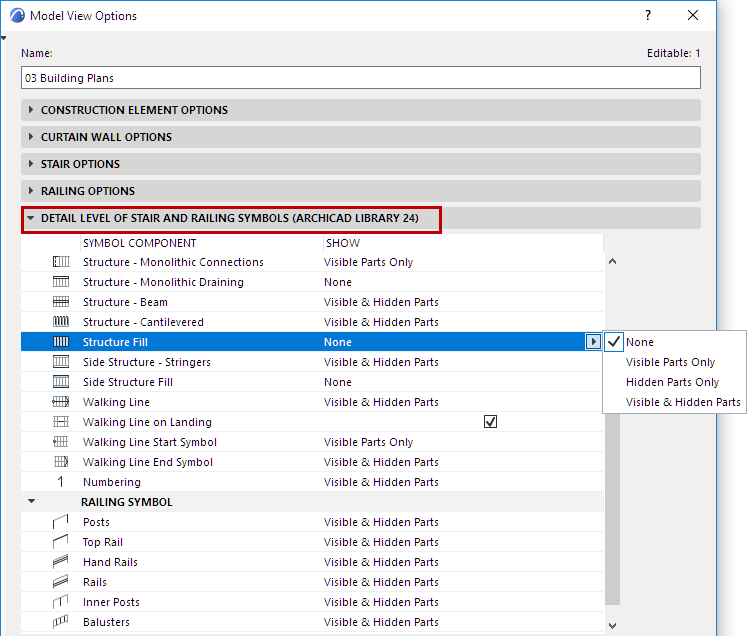Click show value for Side Structure - Stringers
This screenshot has width=749, height=636.
point(381,362)
